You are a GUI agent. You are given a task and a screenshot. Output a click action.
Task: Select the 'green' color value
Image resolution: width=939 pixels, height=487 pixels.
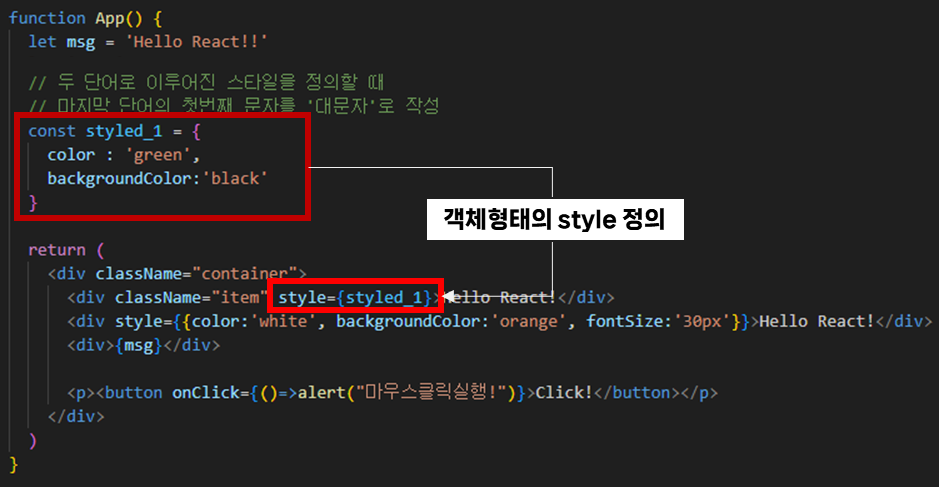[157, 155]
